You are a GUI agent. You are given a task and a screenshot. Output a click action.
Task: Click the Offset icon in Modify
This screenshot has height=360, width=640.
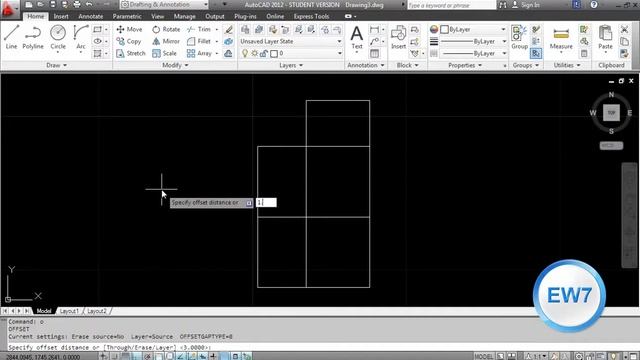[229, 53]
